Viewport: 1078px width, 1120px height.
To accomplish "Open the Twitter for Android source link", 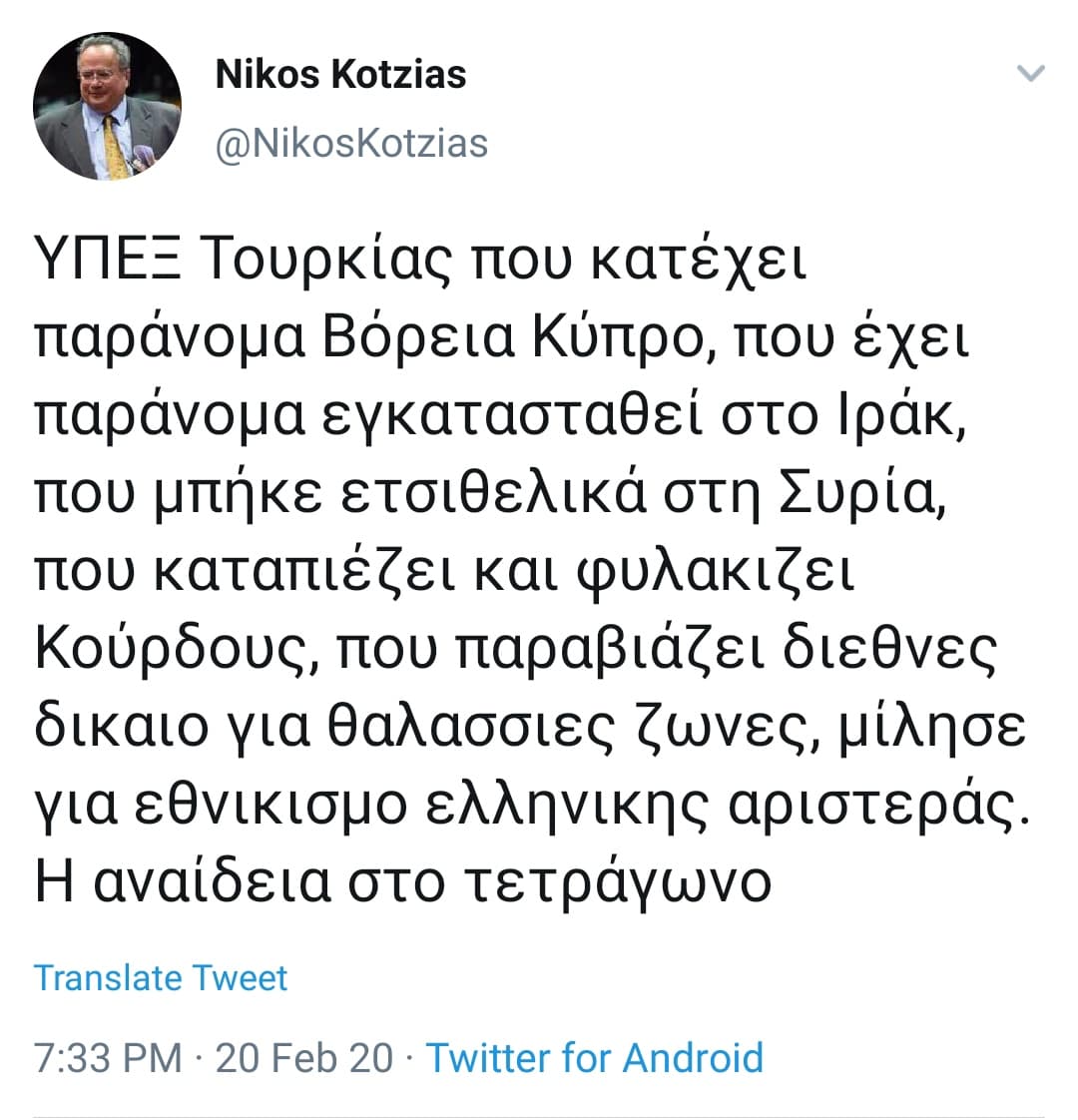I will [595, 1057].
